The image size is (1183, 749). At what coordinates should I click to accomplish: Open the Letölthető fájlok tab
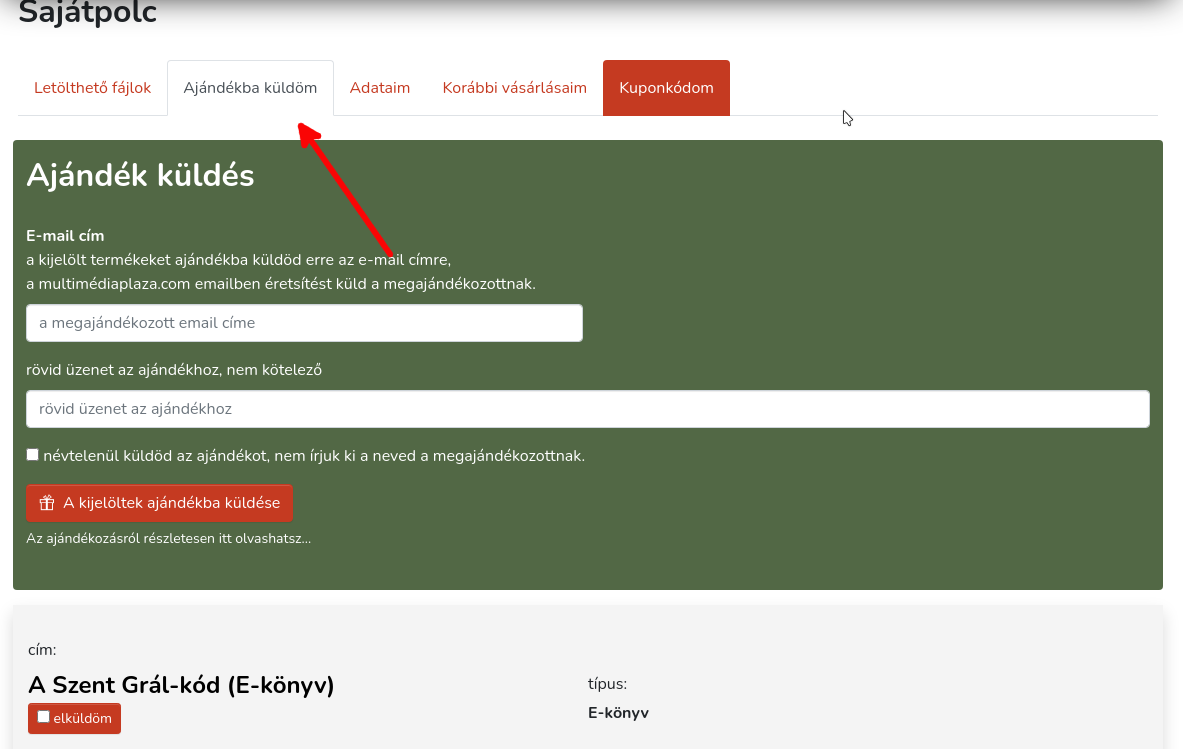[92, 88]
